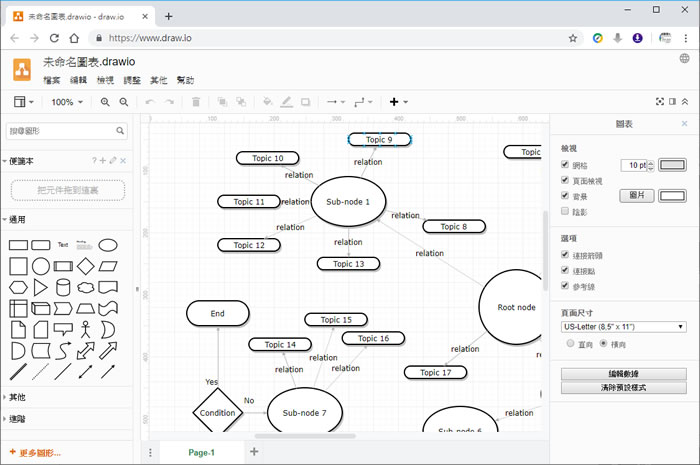Pick the cylinder shape from the palette

click(63, 287)
